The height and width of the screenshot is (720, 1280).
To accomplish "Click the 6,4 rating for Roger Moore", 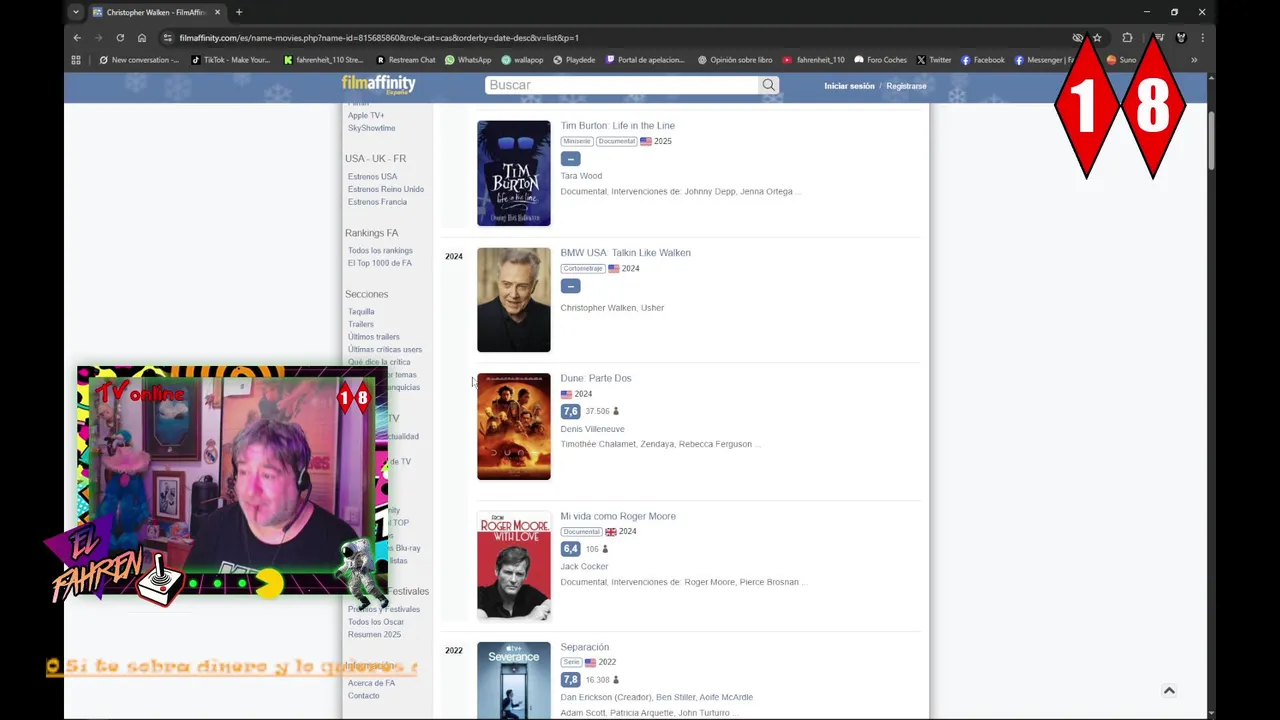I will pyautogui.click(x=570, y=549).
